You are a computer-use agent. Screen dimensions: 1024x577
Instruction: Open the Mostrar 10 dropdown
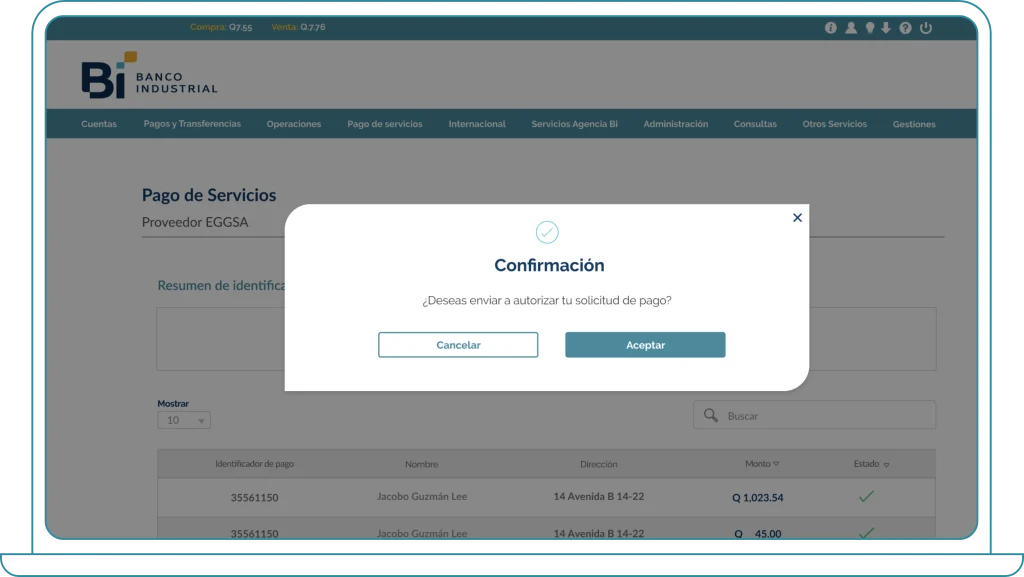pyautogui.click(x=184, y=420)
